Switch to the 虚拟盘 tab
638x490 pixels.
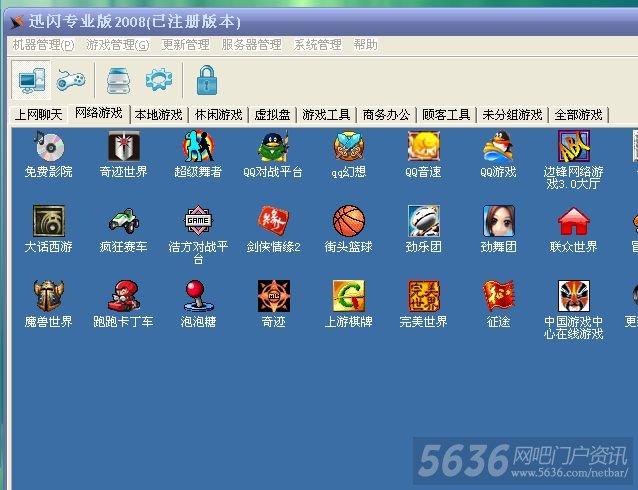[272, 115]
